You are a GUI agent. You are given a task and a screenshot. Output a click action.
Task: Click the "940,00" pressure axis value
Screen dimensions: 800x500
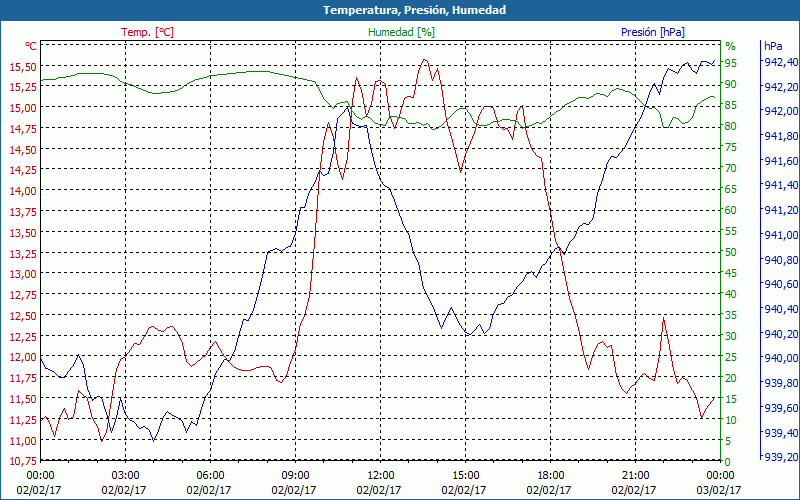click(x=781, y=358)
